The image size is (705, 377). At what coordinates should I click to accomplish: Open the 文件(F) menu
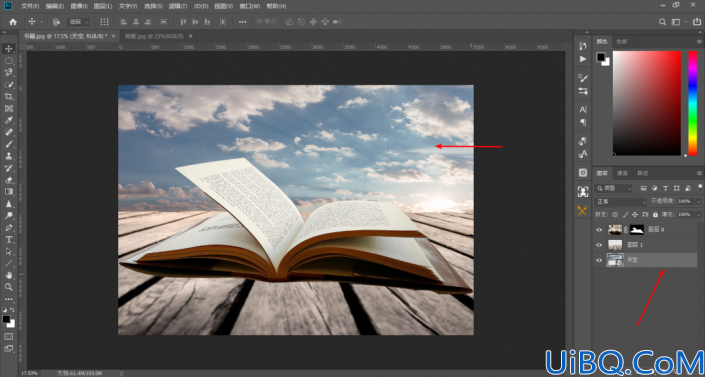click(30, 6)
